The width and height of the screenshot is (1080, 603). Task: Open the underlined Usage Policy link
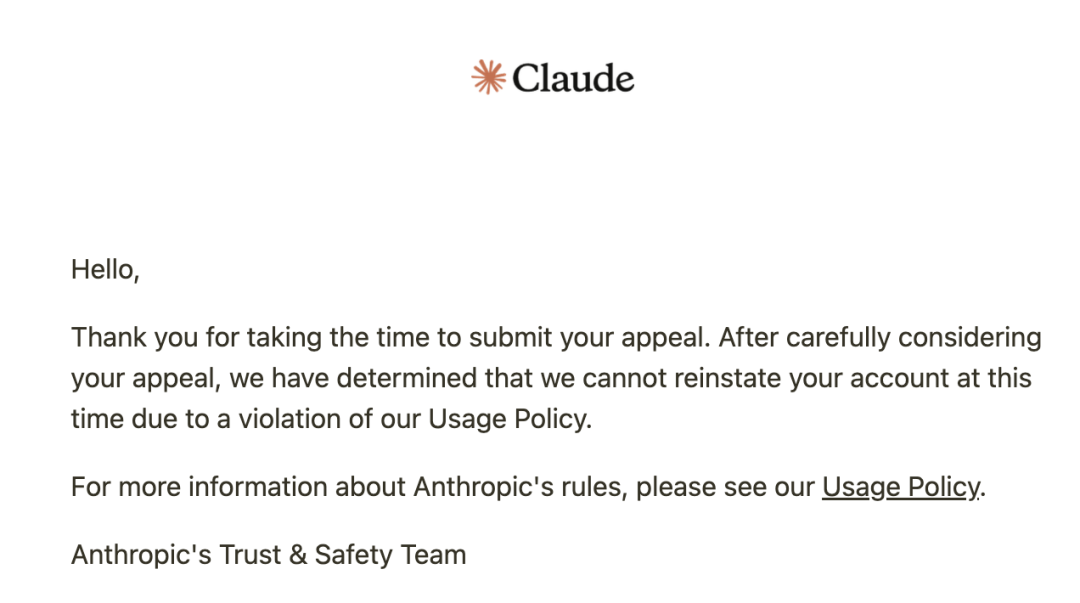pyautogui.click(x=901, y=487)
